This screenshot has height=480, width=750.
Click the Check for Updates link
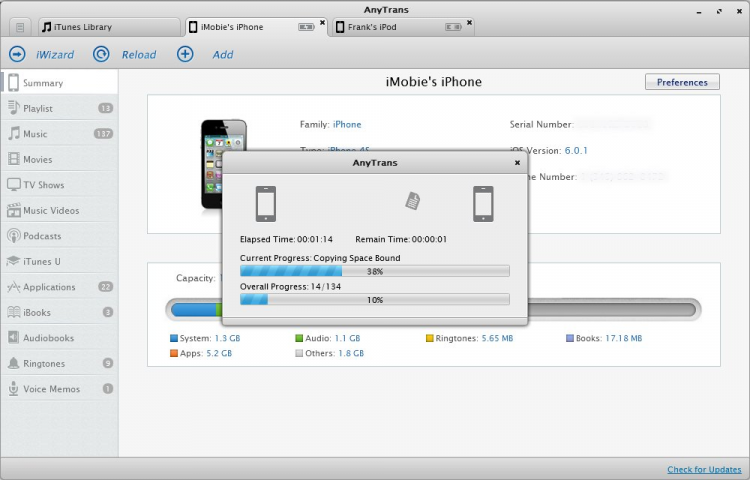[704, 469]
